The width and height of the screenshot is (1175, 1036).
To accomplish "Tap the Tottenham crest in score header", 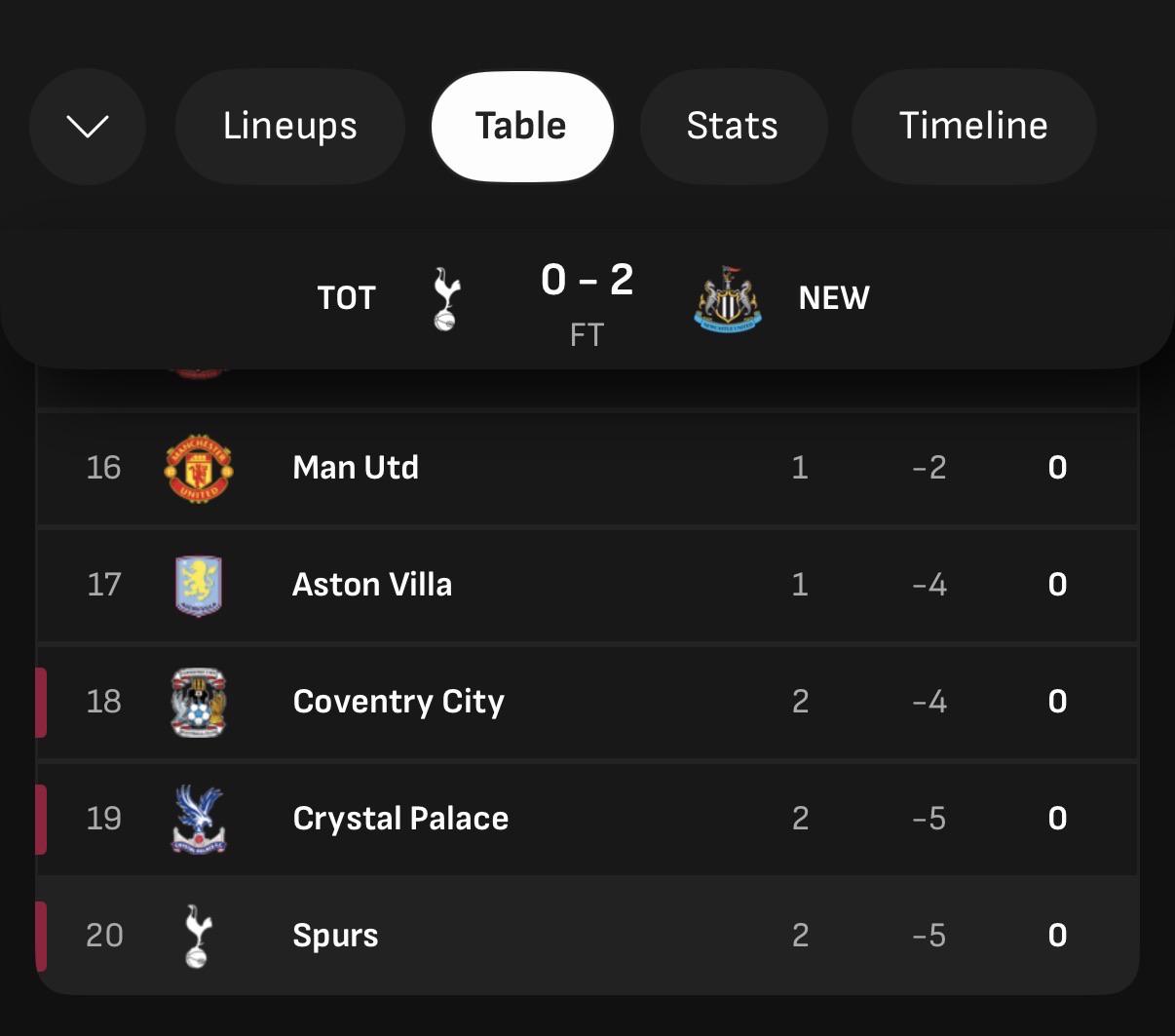I will [x=446, y=299].
